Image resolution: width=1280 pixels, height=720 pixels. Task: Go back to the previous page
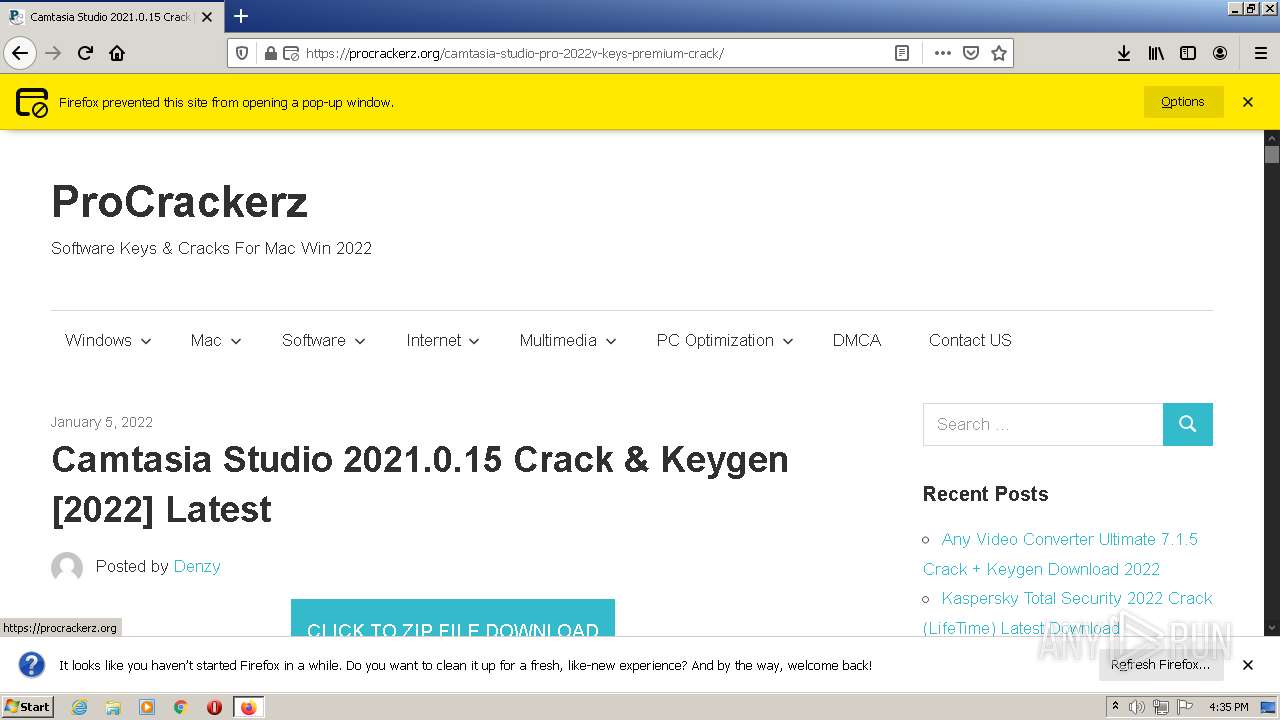click(20, 53)
